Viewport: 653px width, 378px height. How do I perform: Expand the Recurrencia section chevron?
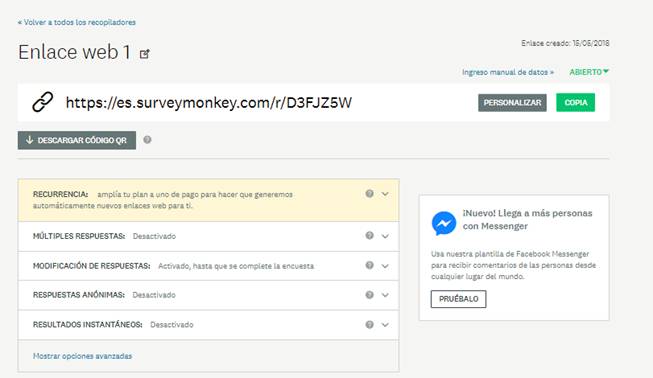pyautogui.click(x=385, y=194)
